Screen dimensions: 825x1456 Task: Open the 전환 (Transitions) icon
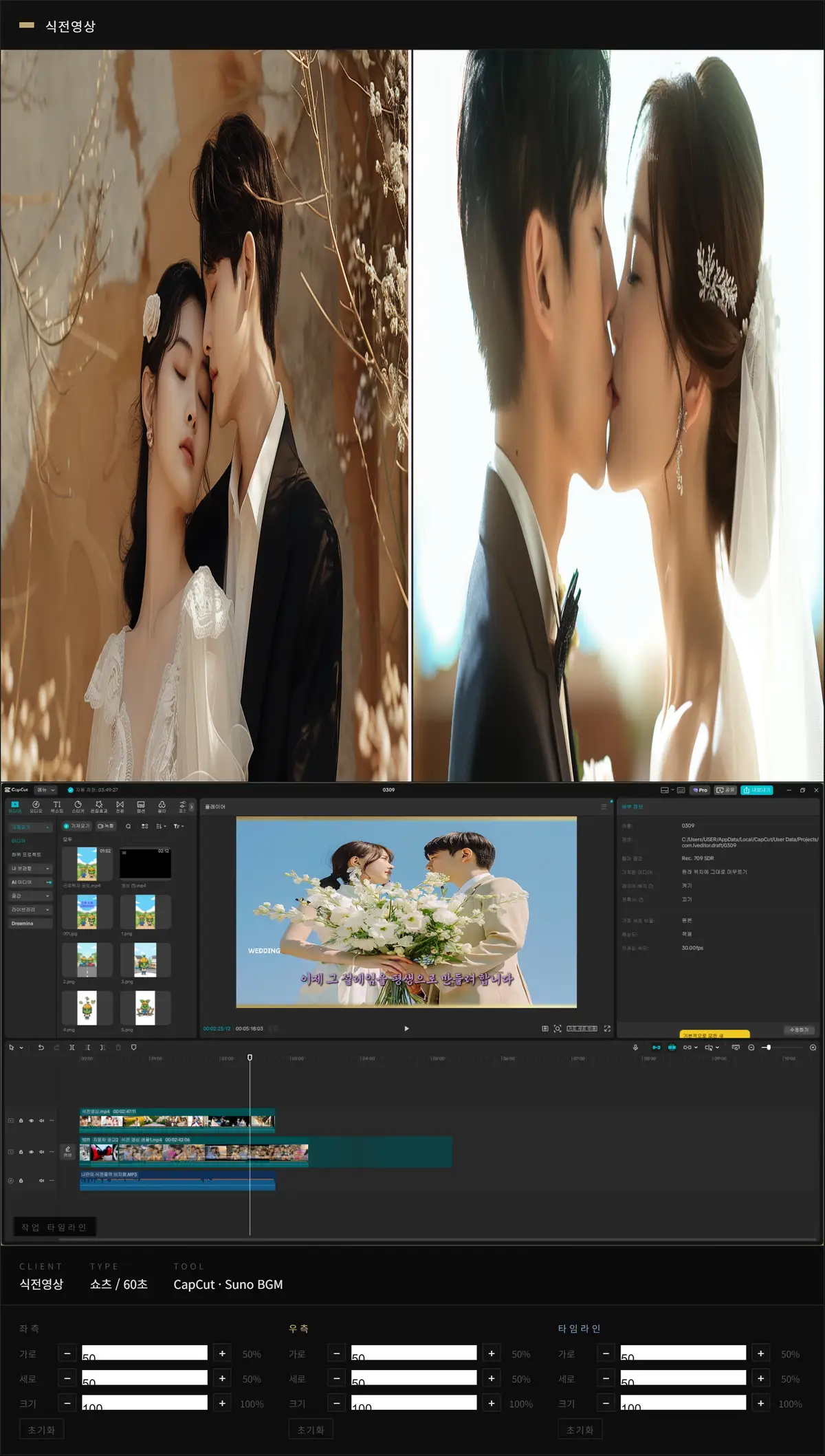(120, 807)
